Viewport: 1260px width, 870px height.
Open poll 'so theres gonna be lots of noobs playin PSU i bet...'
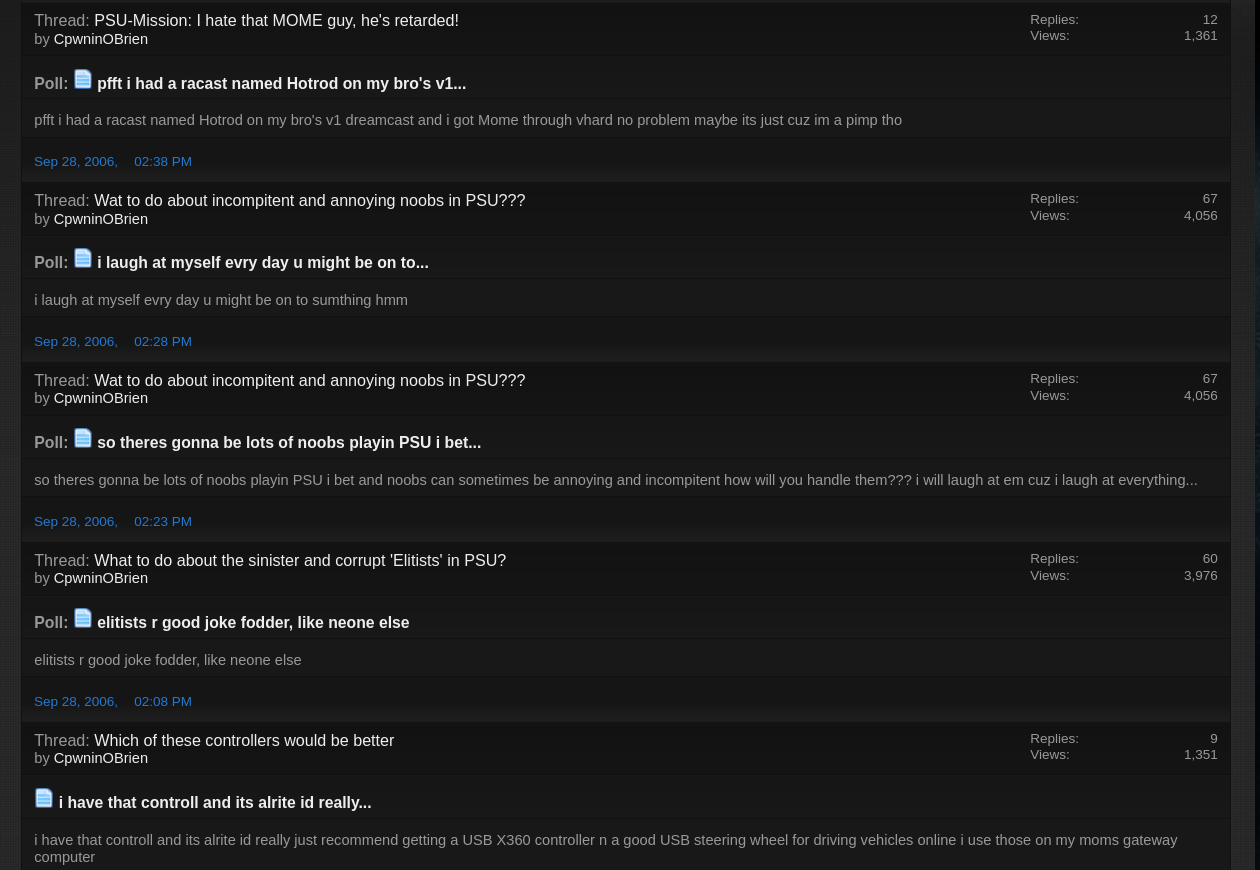tap(288, 442)
